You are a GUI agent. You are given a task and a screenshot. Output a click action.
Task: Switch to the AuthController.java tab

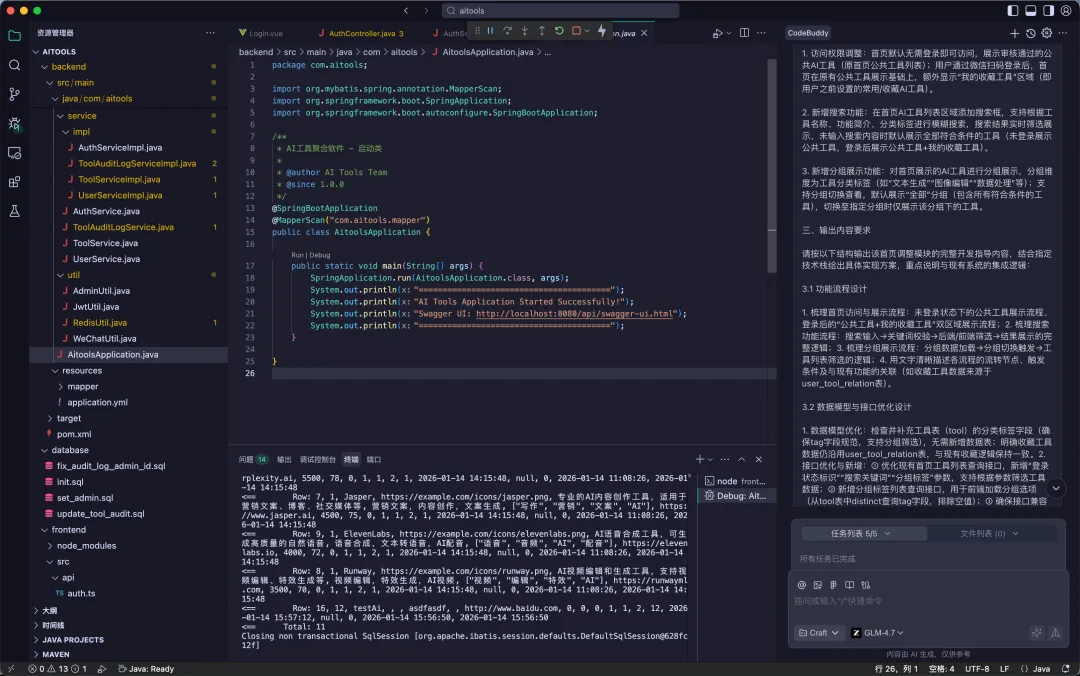362,33
